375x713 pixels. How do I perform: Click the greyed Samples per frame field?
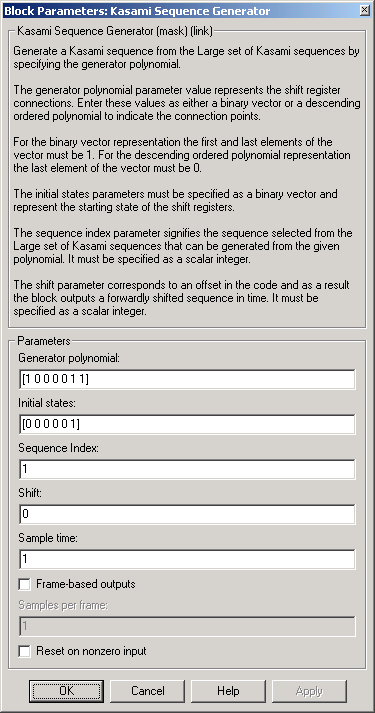[x=187, y=627]
